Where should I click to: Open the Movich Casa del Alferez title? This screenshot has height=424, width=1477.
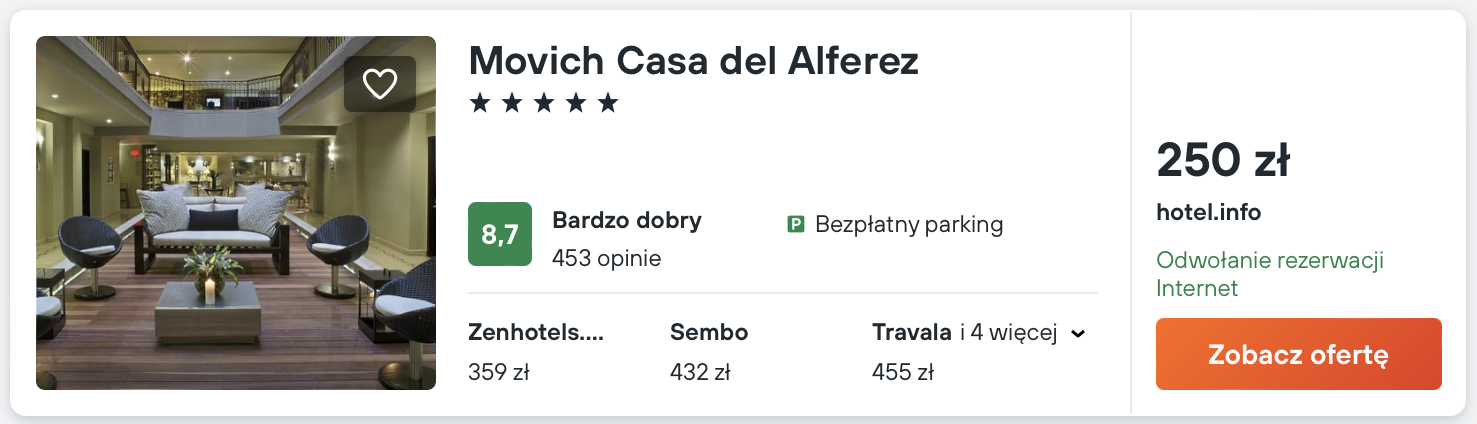point(693,62)
